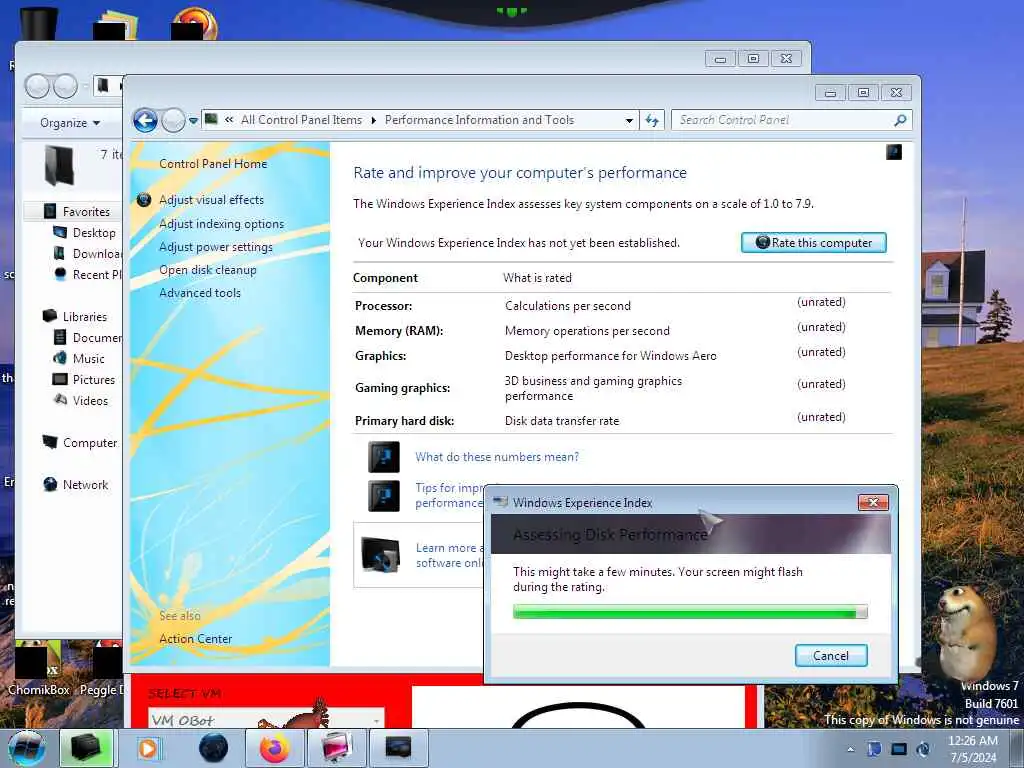Open Advanced tools link

pyautogui.click(x=200, y=293)
